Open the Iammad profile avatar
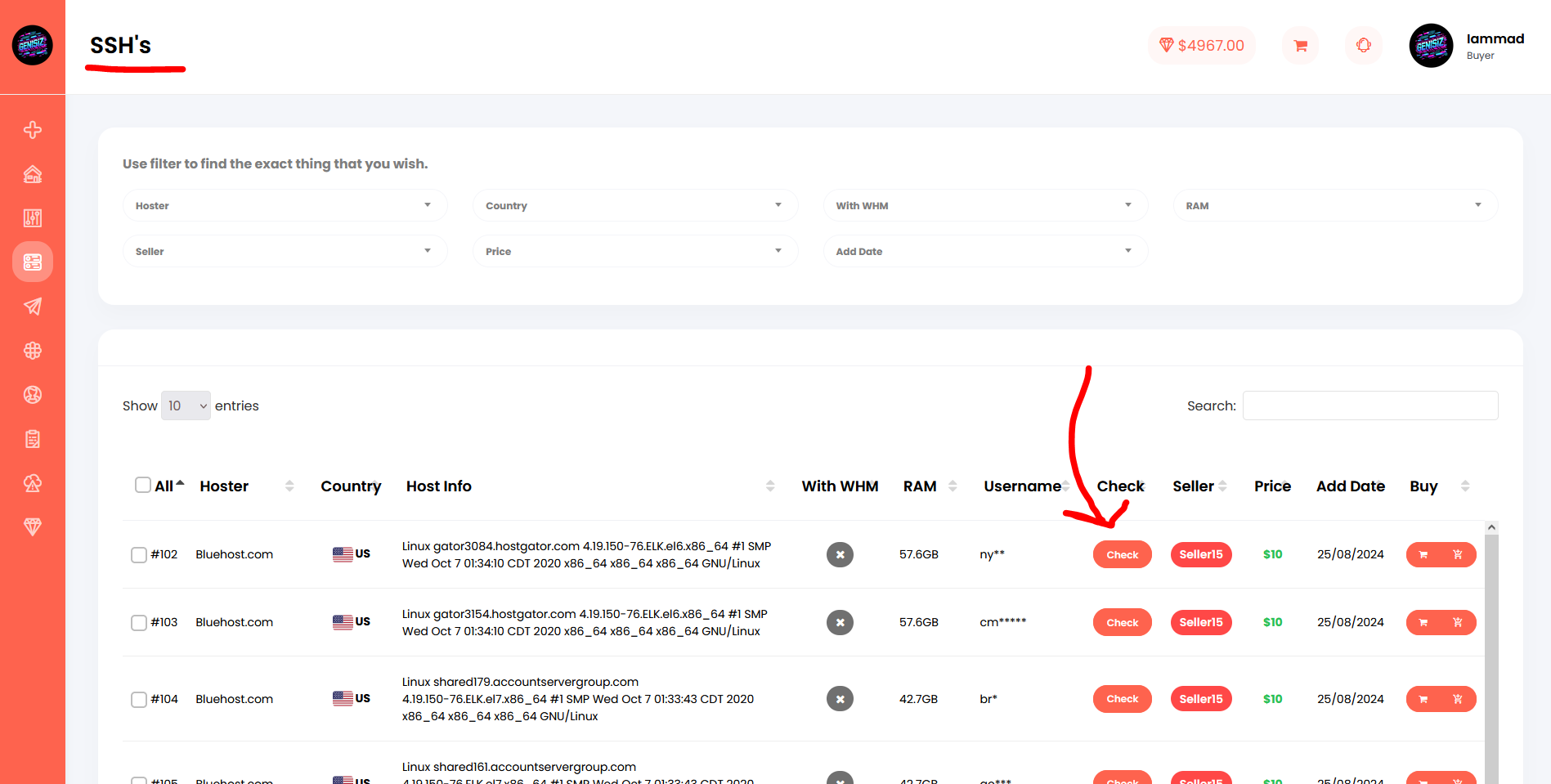1551x784 pixels. tap(1431, 46)
